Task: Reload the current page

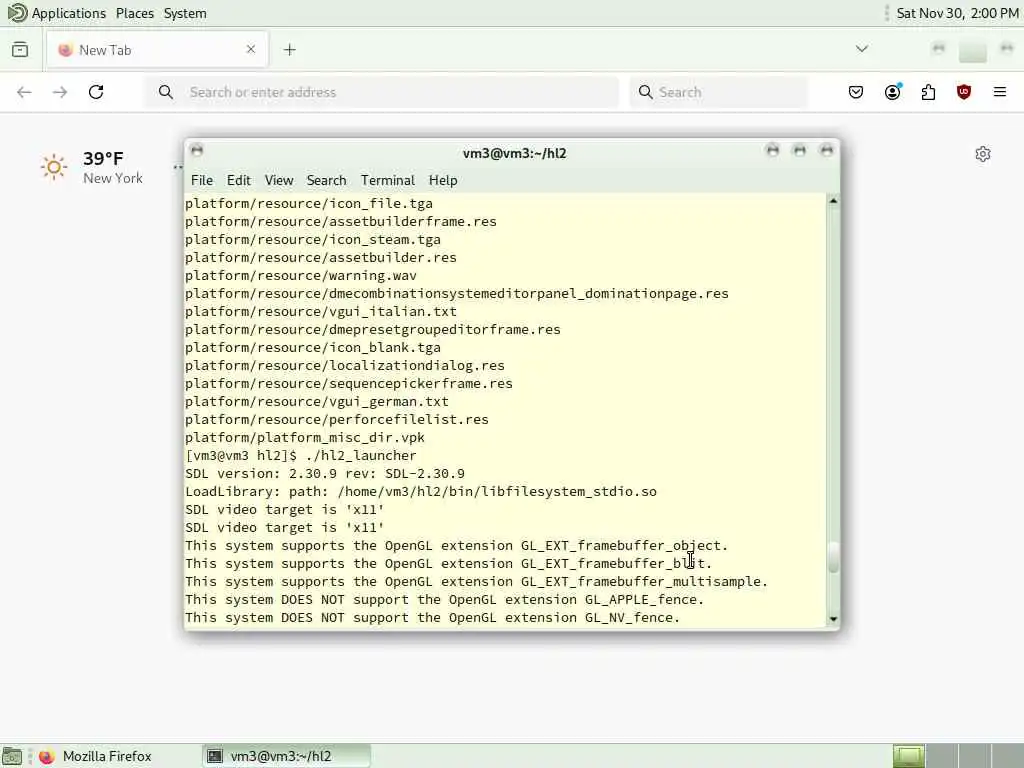Action: (96, 92)
